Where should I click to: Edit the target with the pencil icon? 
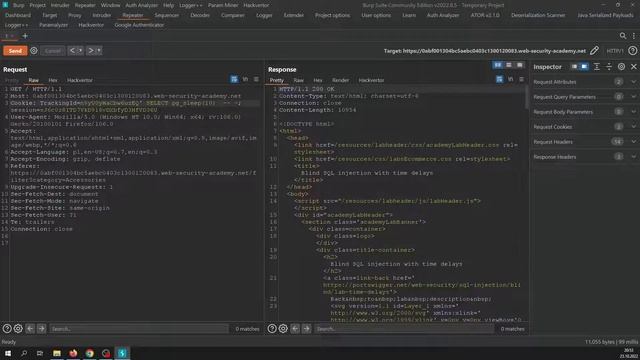[594, 51]
